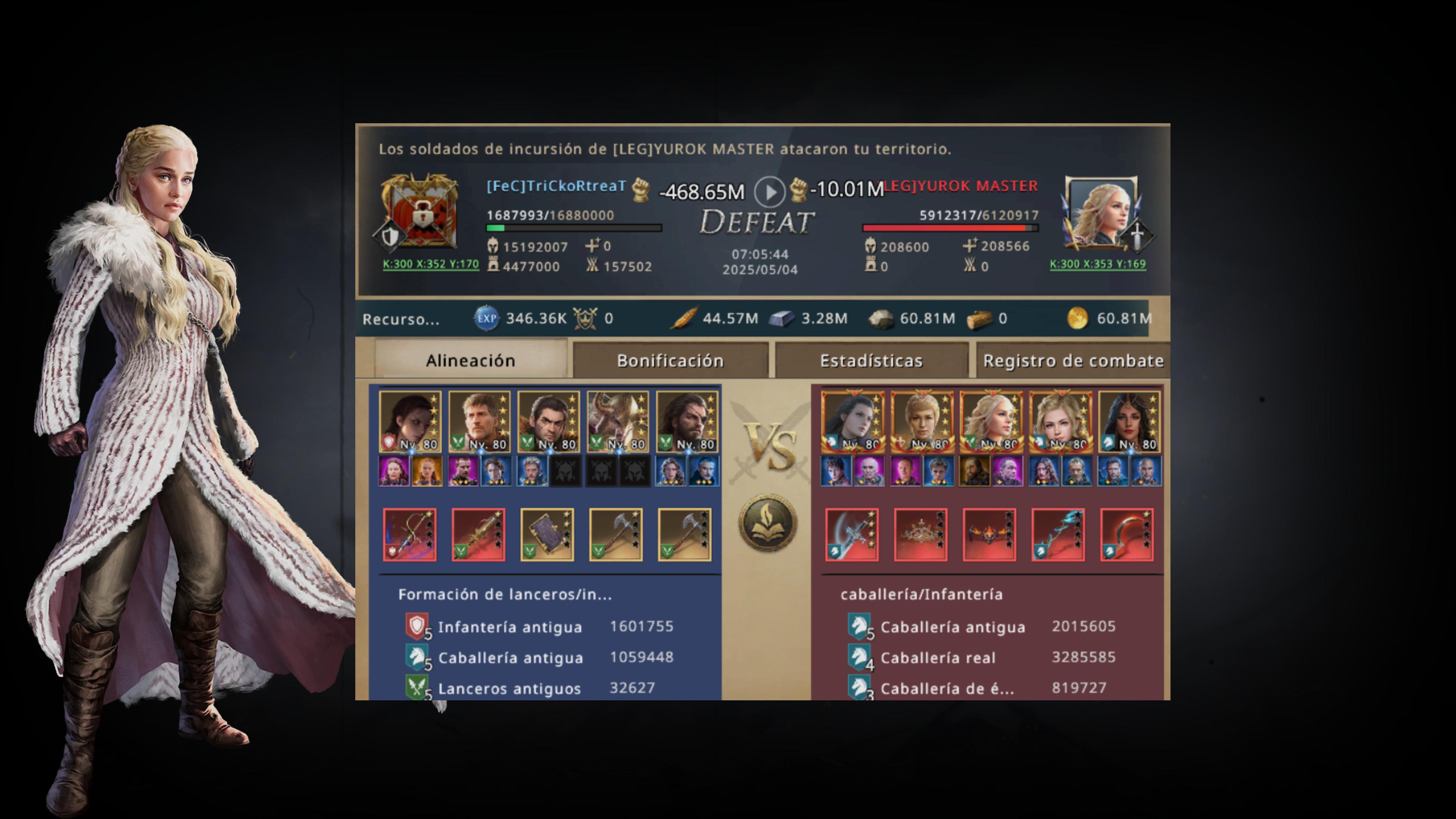Play the battle replay button

coord(769,191)
